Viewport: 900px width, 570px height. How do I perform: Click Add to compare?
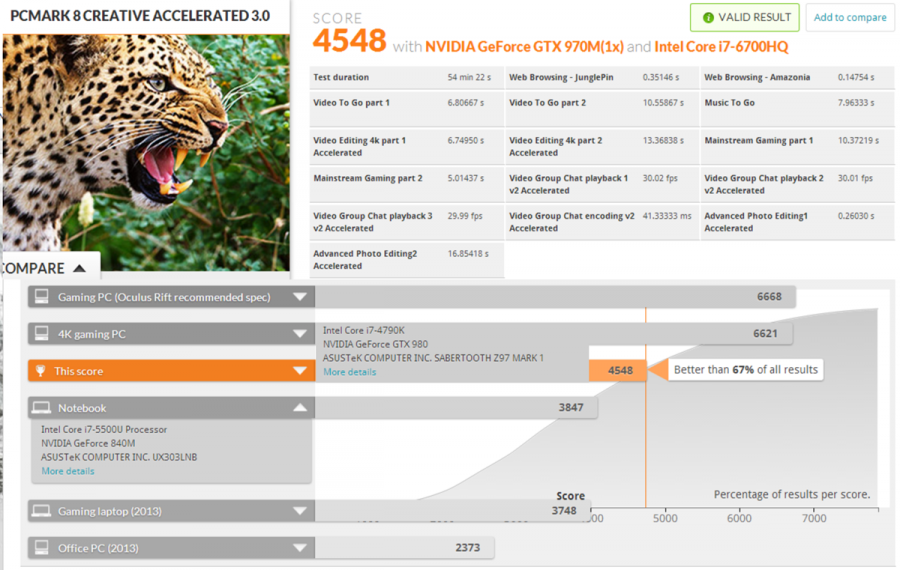click(850, 18)
